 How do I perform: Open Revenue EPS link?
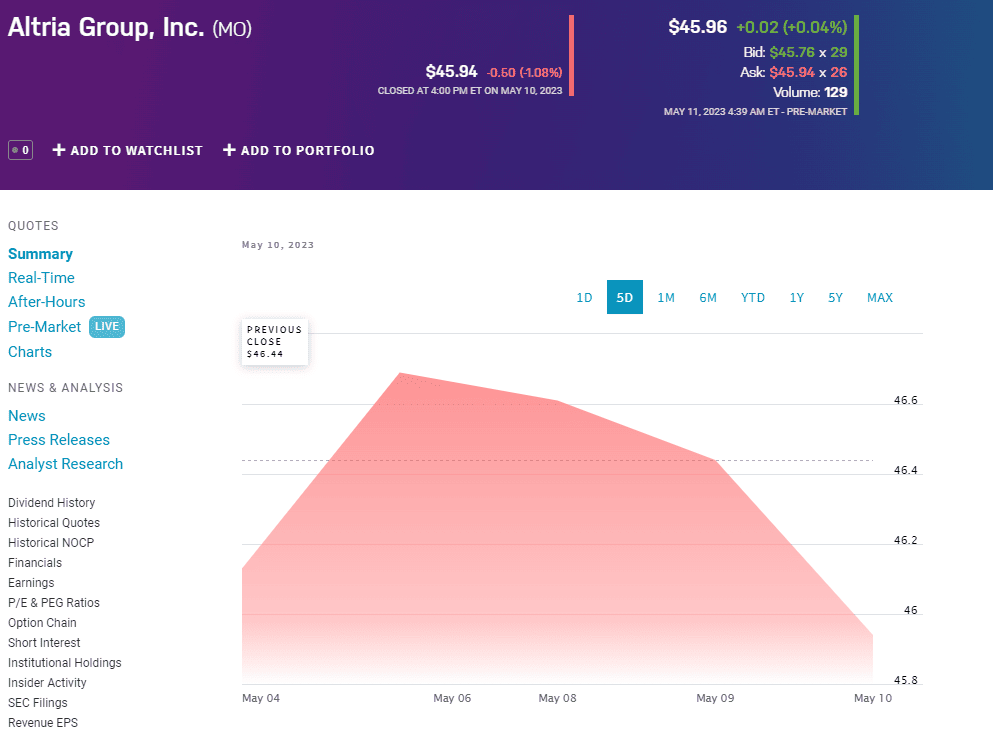(x=42, y=723)
